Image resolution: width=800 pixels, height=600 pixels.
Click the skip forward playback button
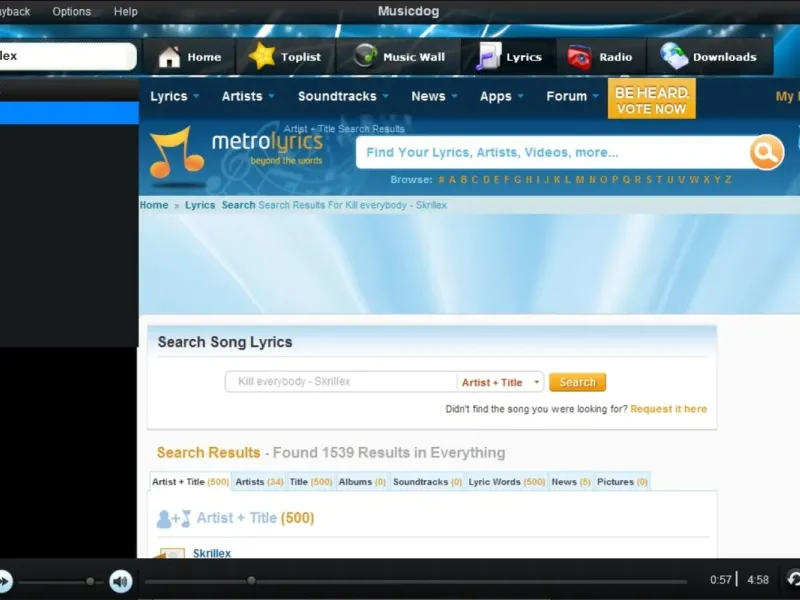[4, 581]
